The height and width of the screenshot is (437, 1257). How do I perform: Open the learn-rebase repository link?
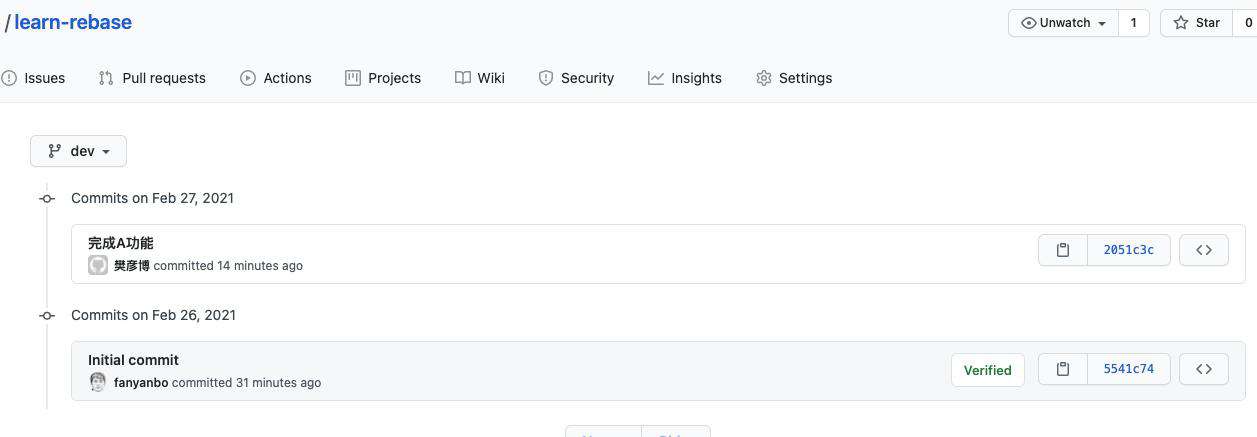point(73,22)
